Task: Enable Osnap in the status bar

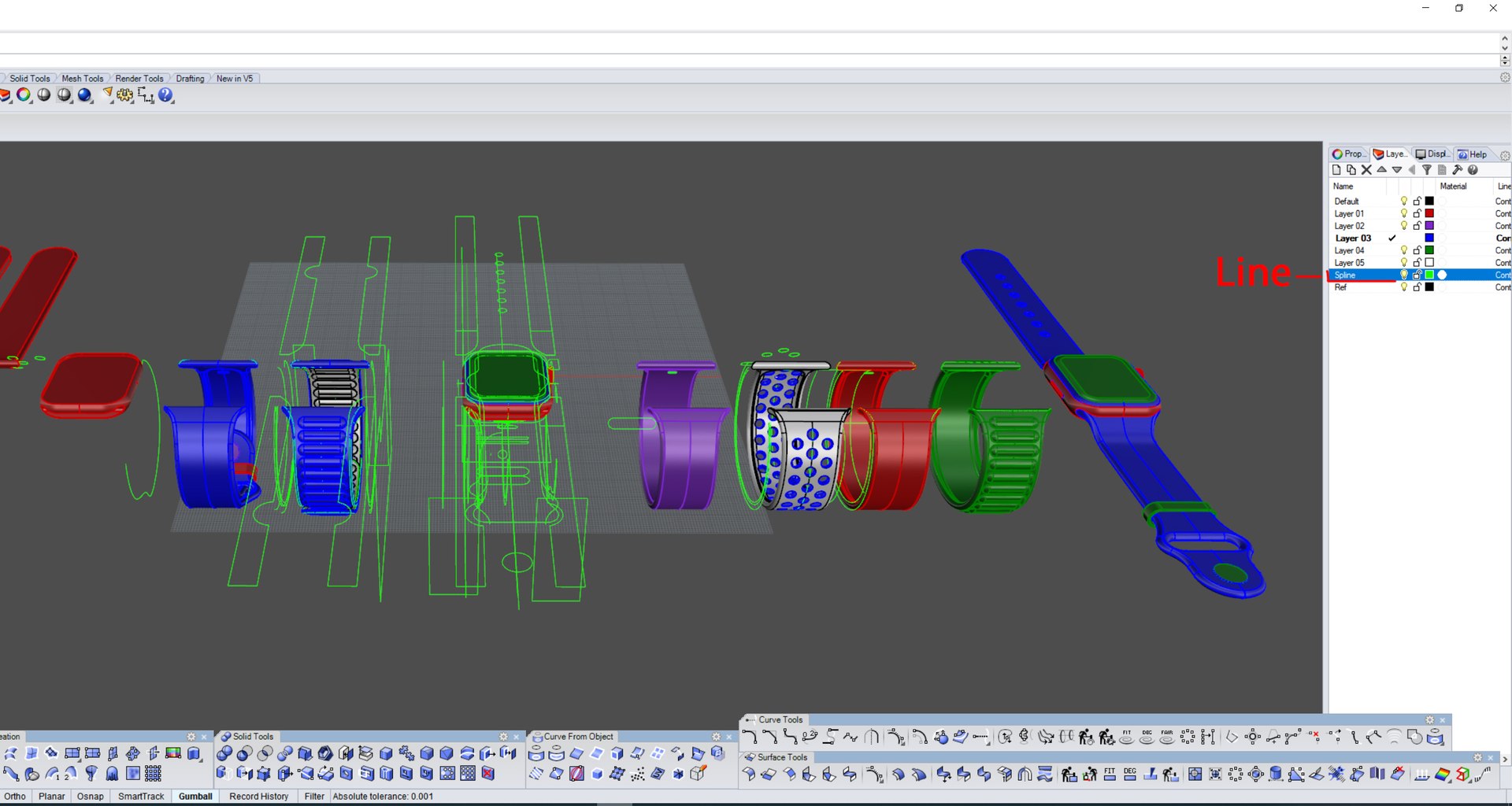Action: click(91, 797)
